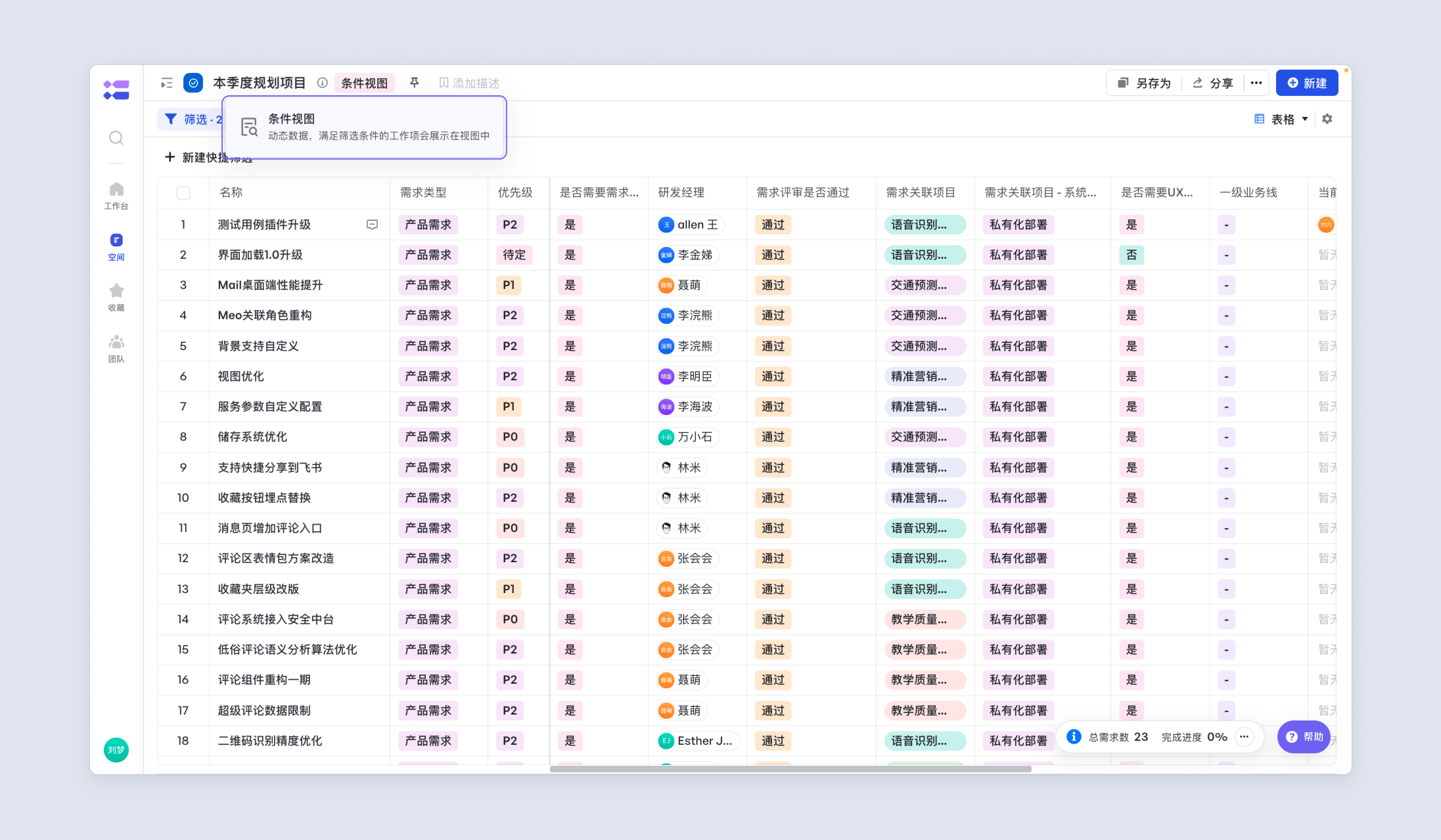1441x840 pixels.
Task: Open 收藏 favorites in the sidebar
Action: [x=116, y=297]
